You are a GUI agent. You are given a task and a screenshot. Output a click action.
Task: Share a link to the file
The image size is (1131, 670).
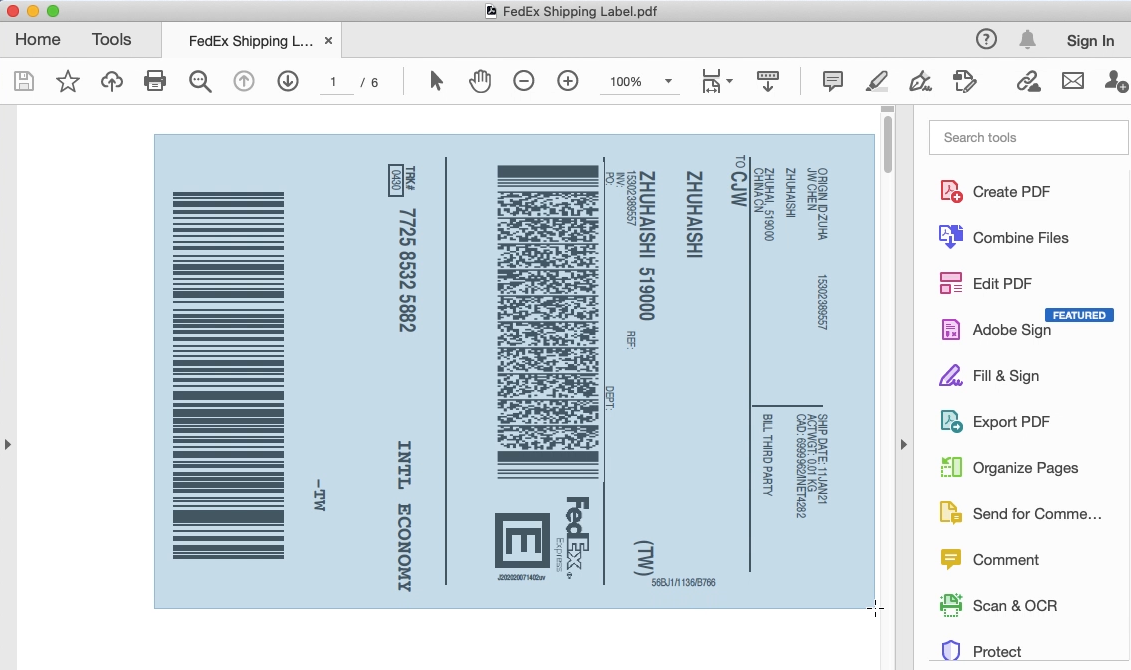tap(1029, 81)
